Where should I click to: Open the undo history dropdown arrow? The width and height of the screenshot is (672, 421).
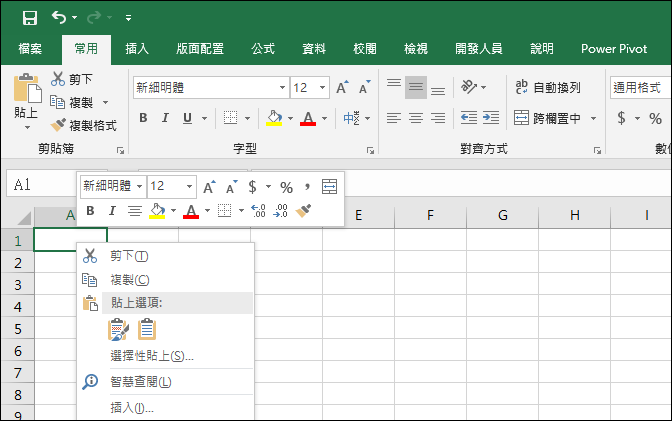coord(75,18)
